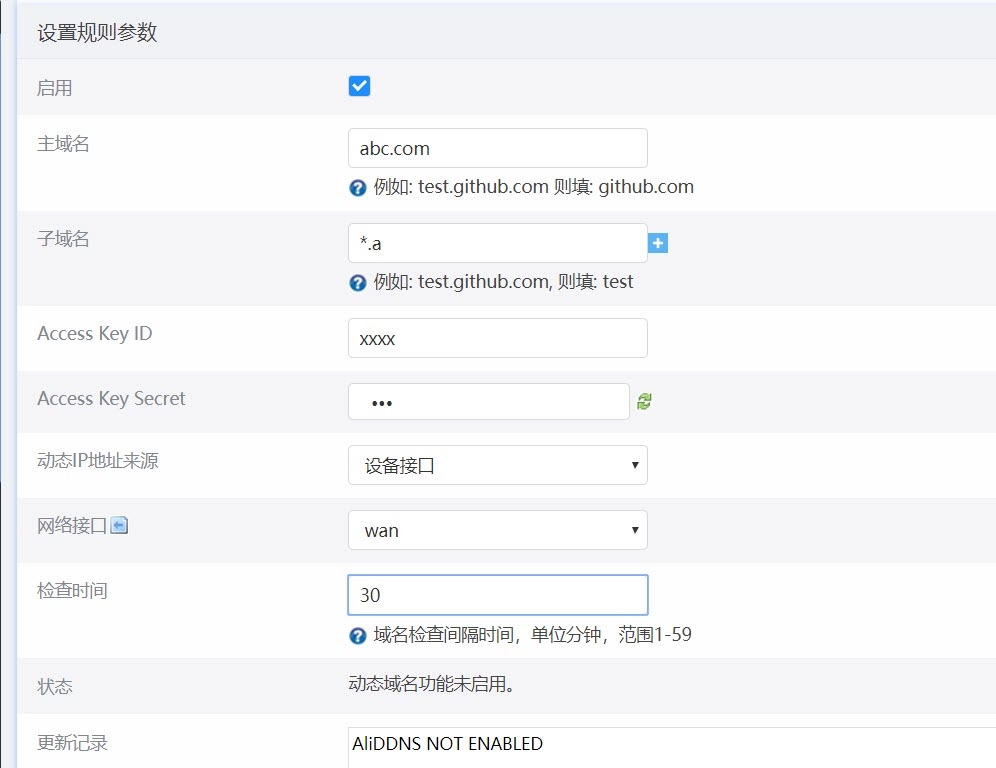Uncheck the 启用 checkbox
This screenshot has width=996, height=768.
click(x=359, y=86)
